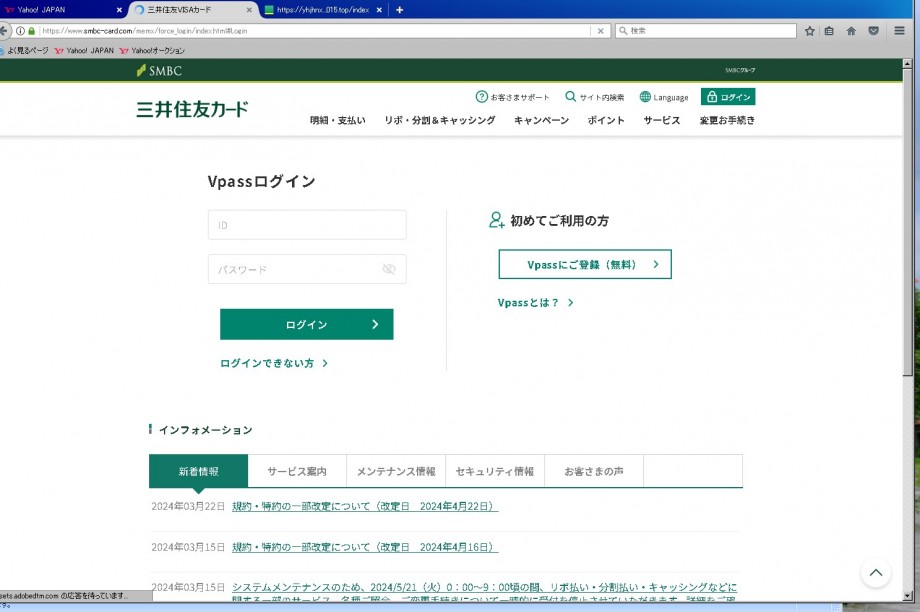Click the browser 検索 search box

pos(705,31)
